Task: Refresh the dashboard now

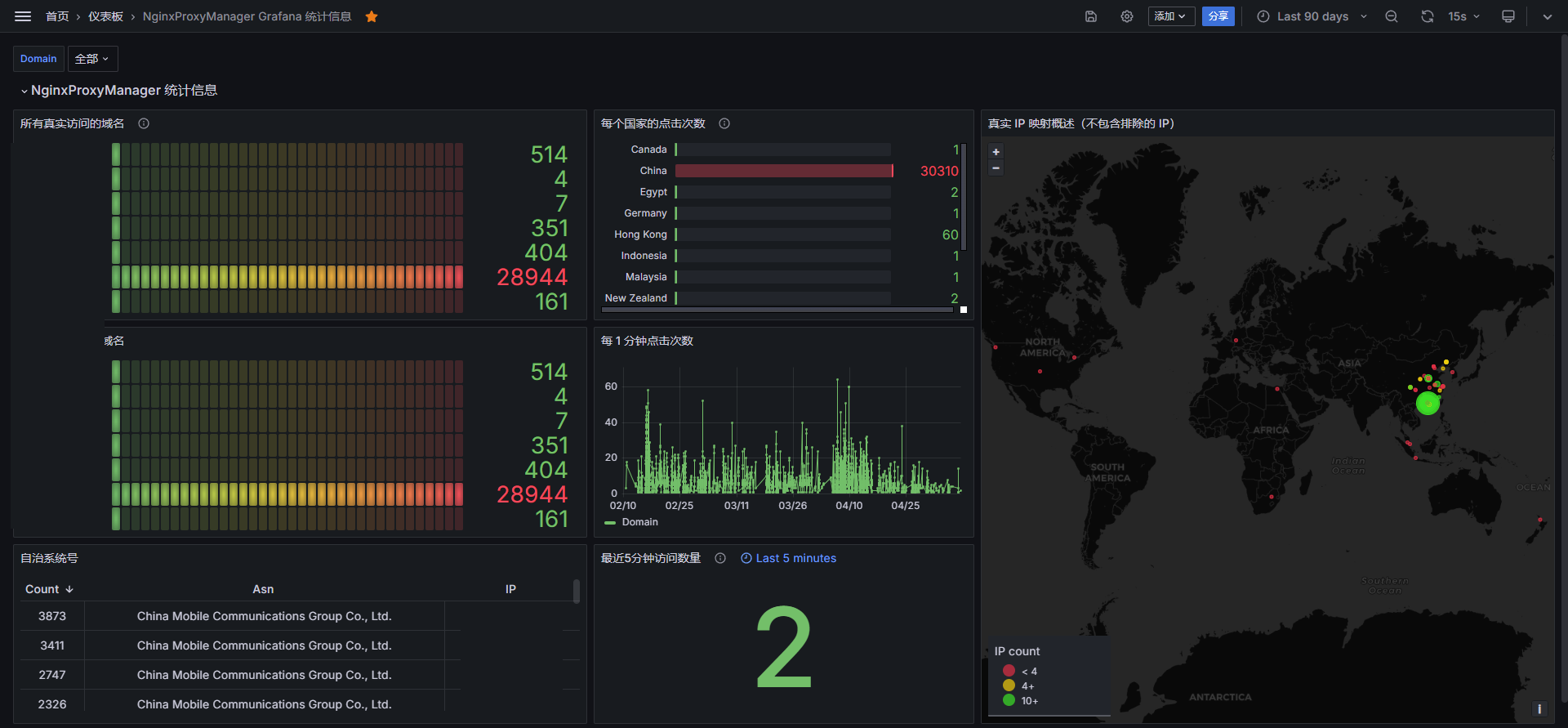Action: pos(1428,16)
